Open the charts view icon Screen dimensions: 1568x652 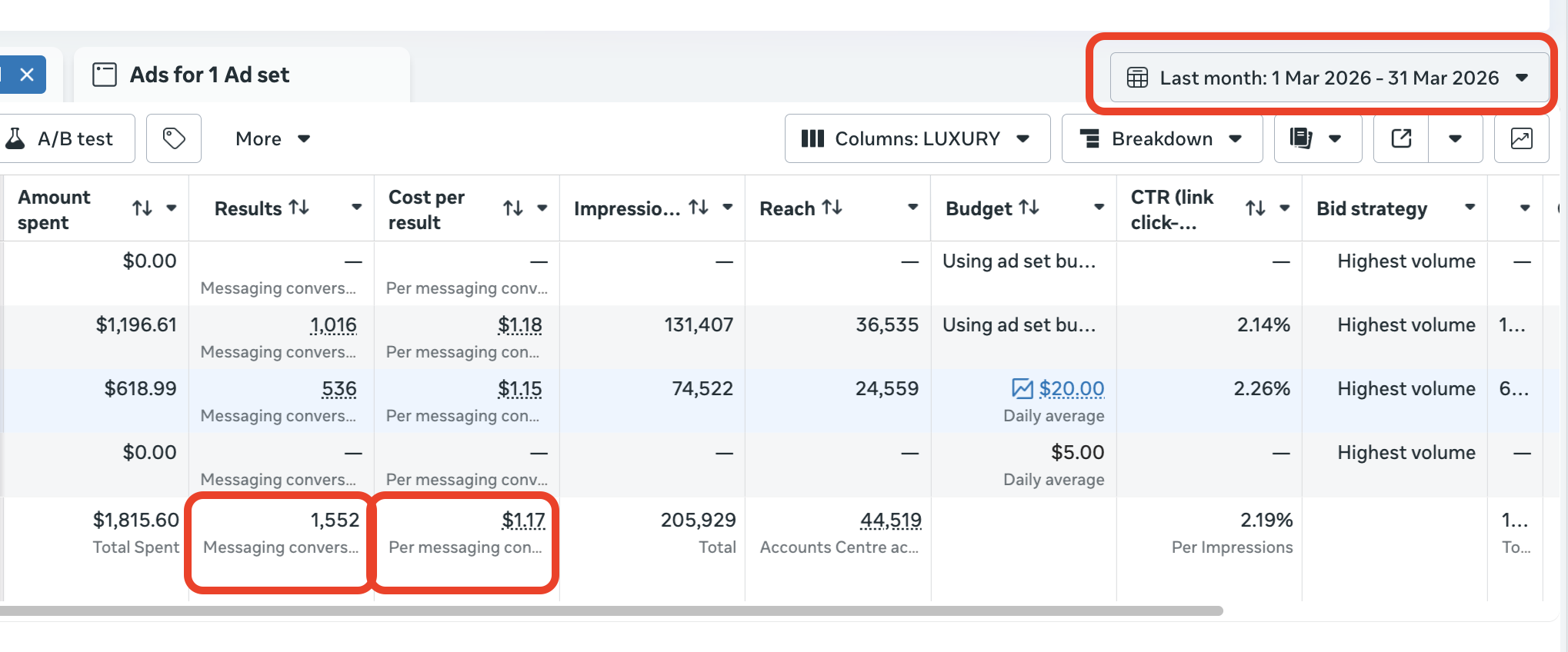tap(1521, 138)
